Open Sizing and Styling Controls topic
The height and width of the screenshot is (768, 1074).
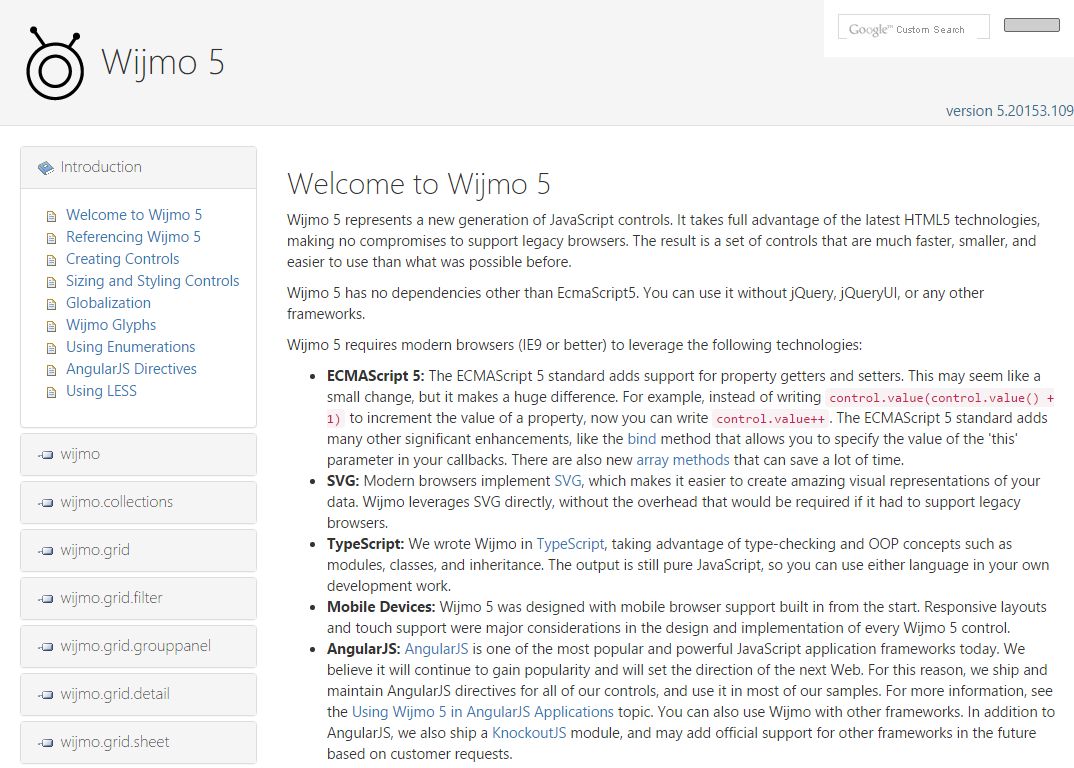(152, 281)
